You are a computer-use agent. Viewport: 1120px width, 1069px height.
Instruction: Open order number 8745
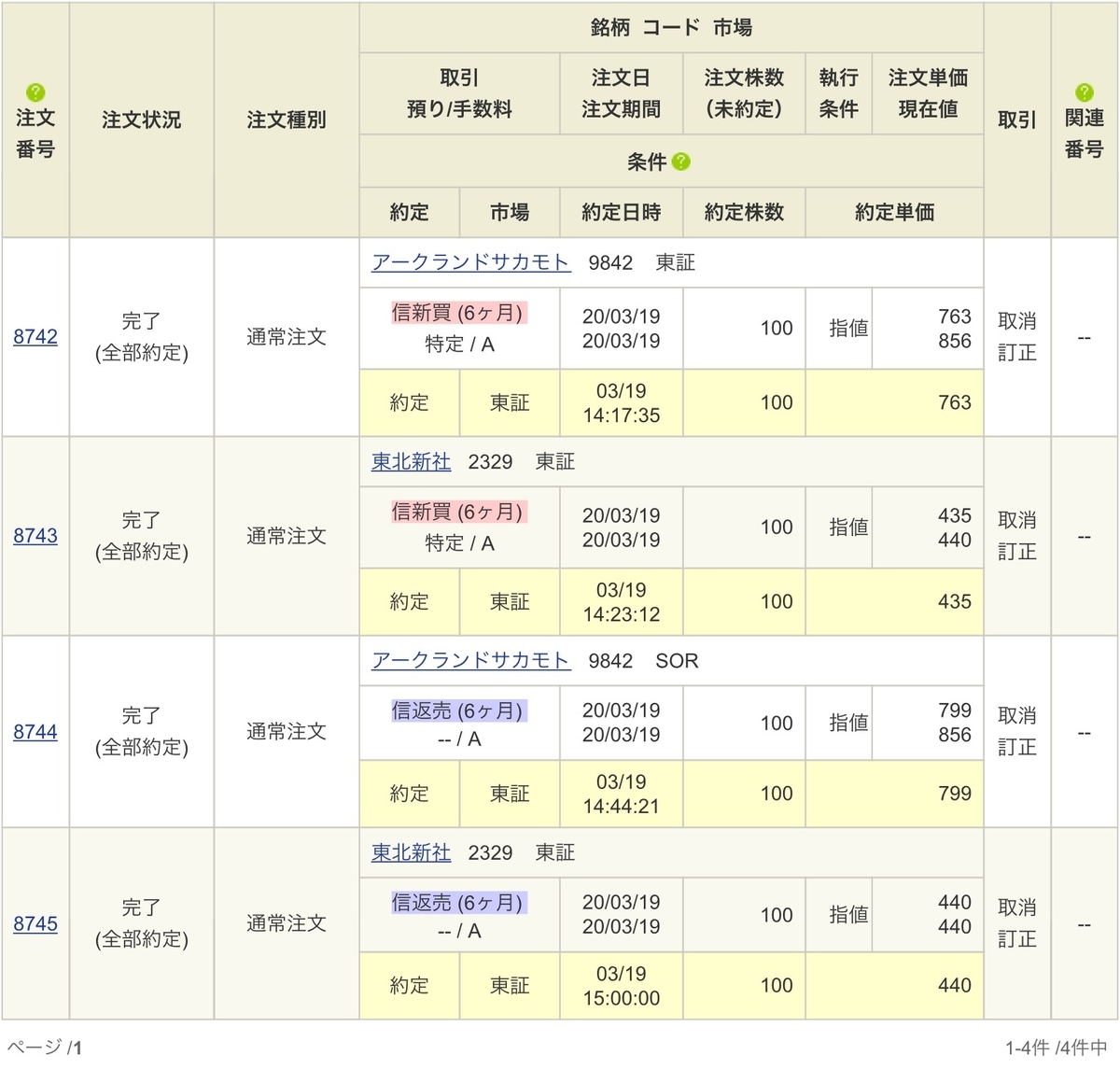[x=35, y=923]
